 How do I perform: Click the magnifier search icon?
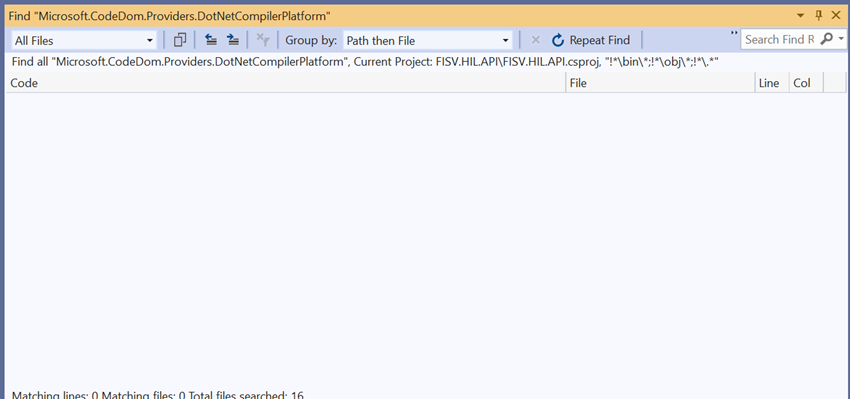click(827, 39)
